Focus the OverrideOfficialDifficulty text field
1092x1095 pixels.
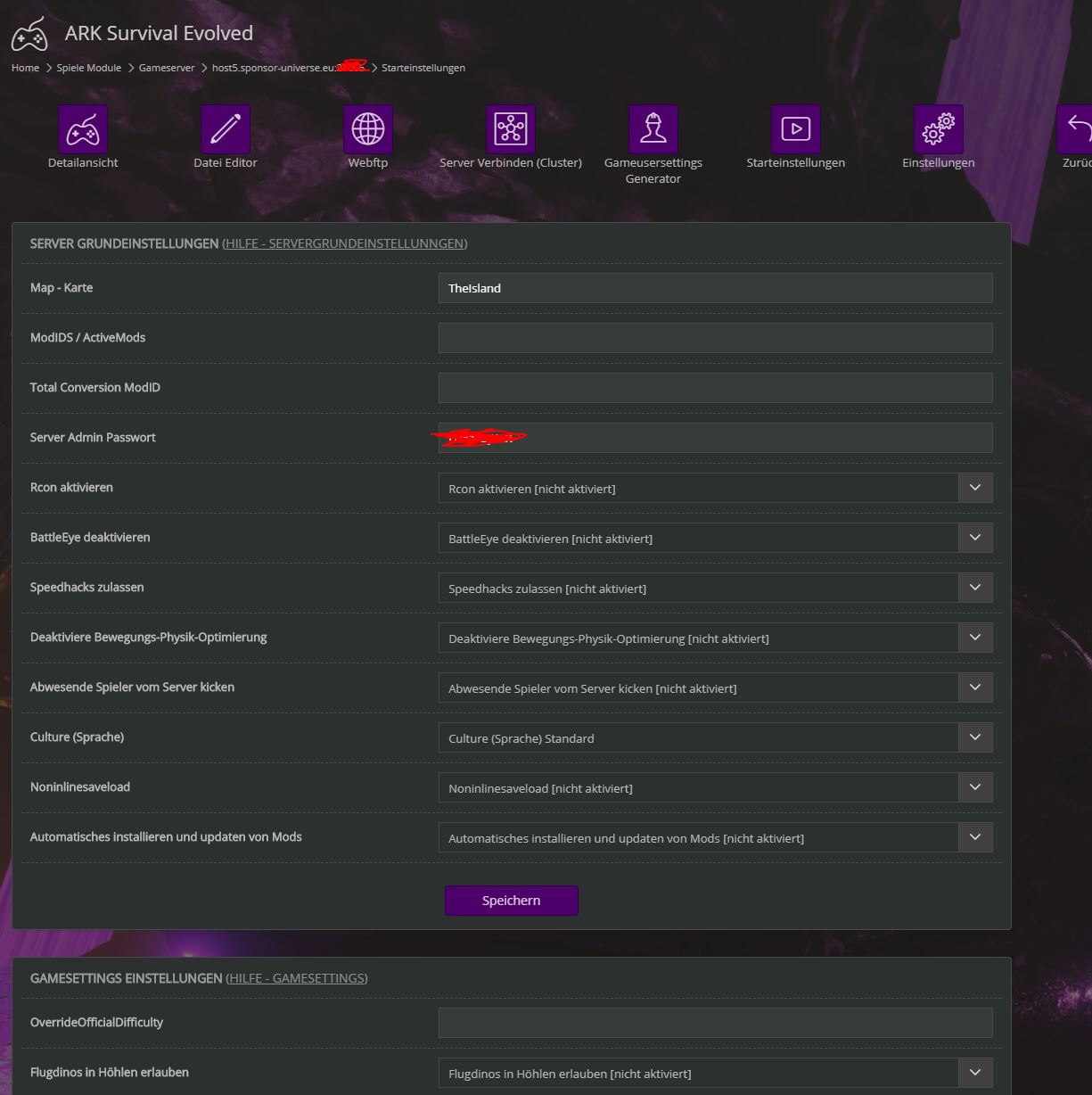715,1023
